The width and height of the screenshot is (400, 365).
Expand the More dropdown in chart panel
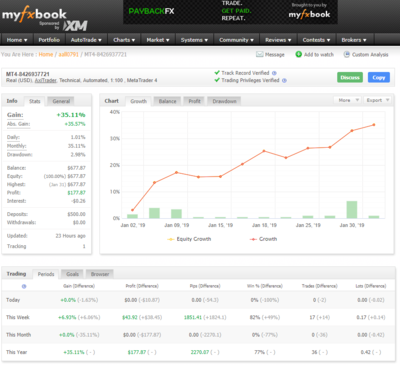click(x=347, y=100)
